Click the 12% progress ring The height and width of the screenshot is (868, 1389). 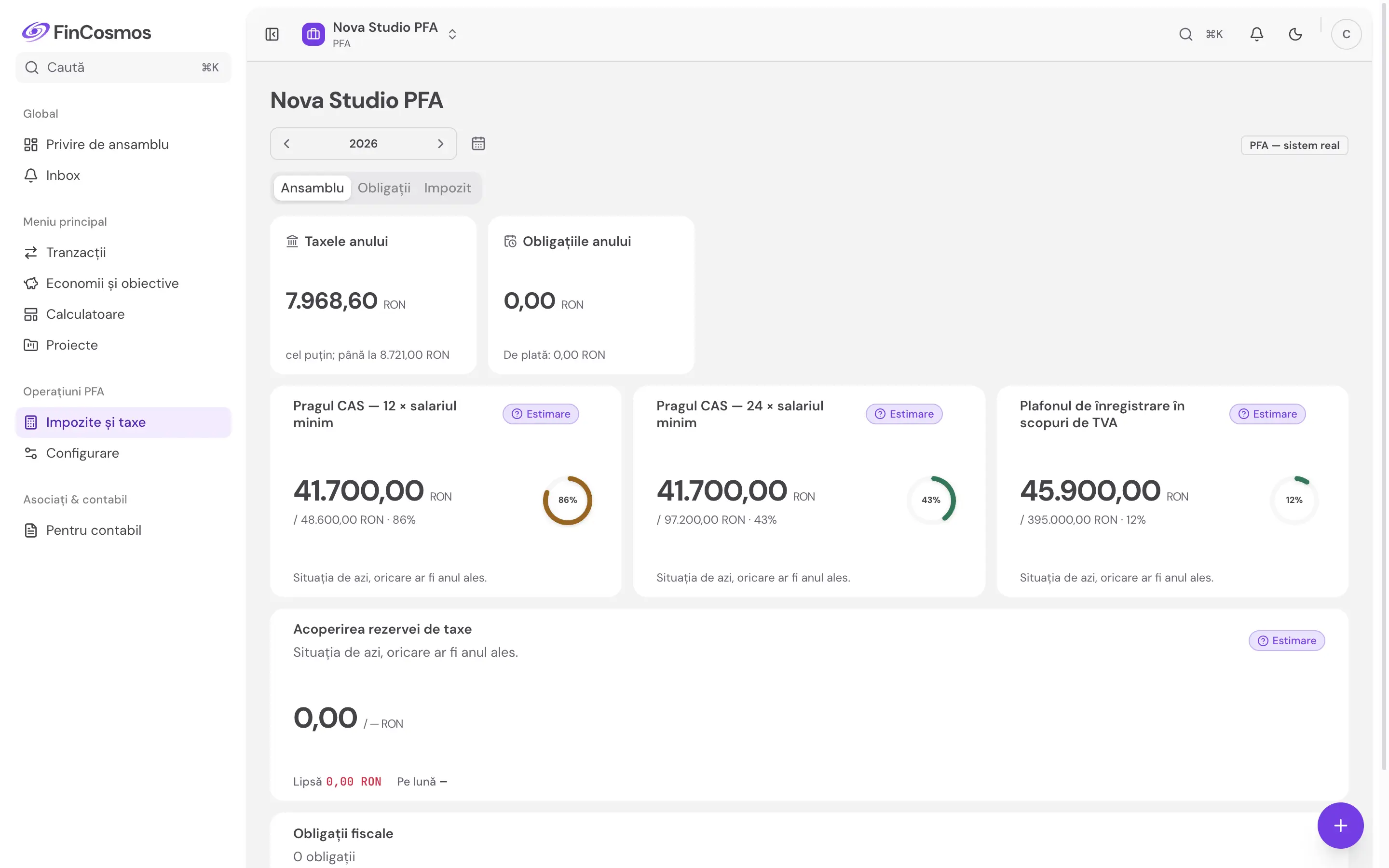(x=1294, y=500)
